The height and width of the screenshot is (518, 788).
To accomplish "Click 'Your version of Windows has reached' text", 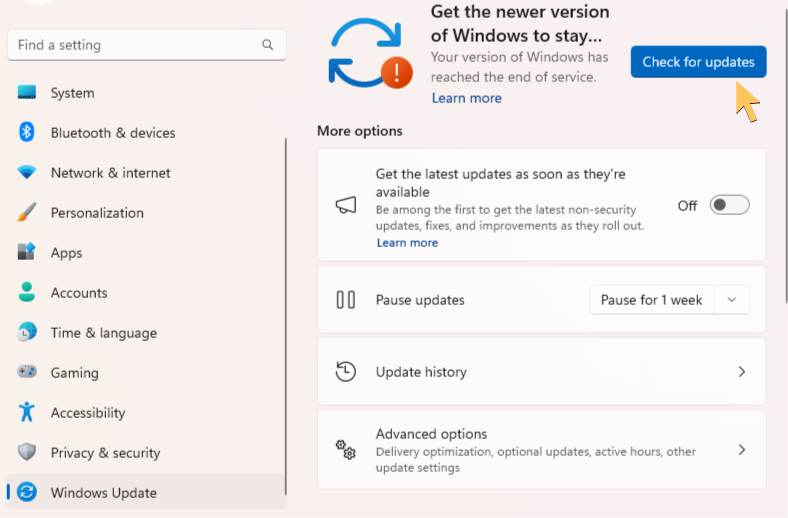I will (520, 67).
